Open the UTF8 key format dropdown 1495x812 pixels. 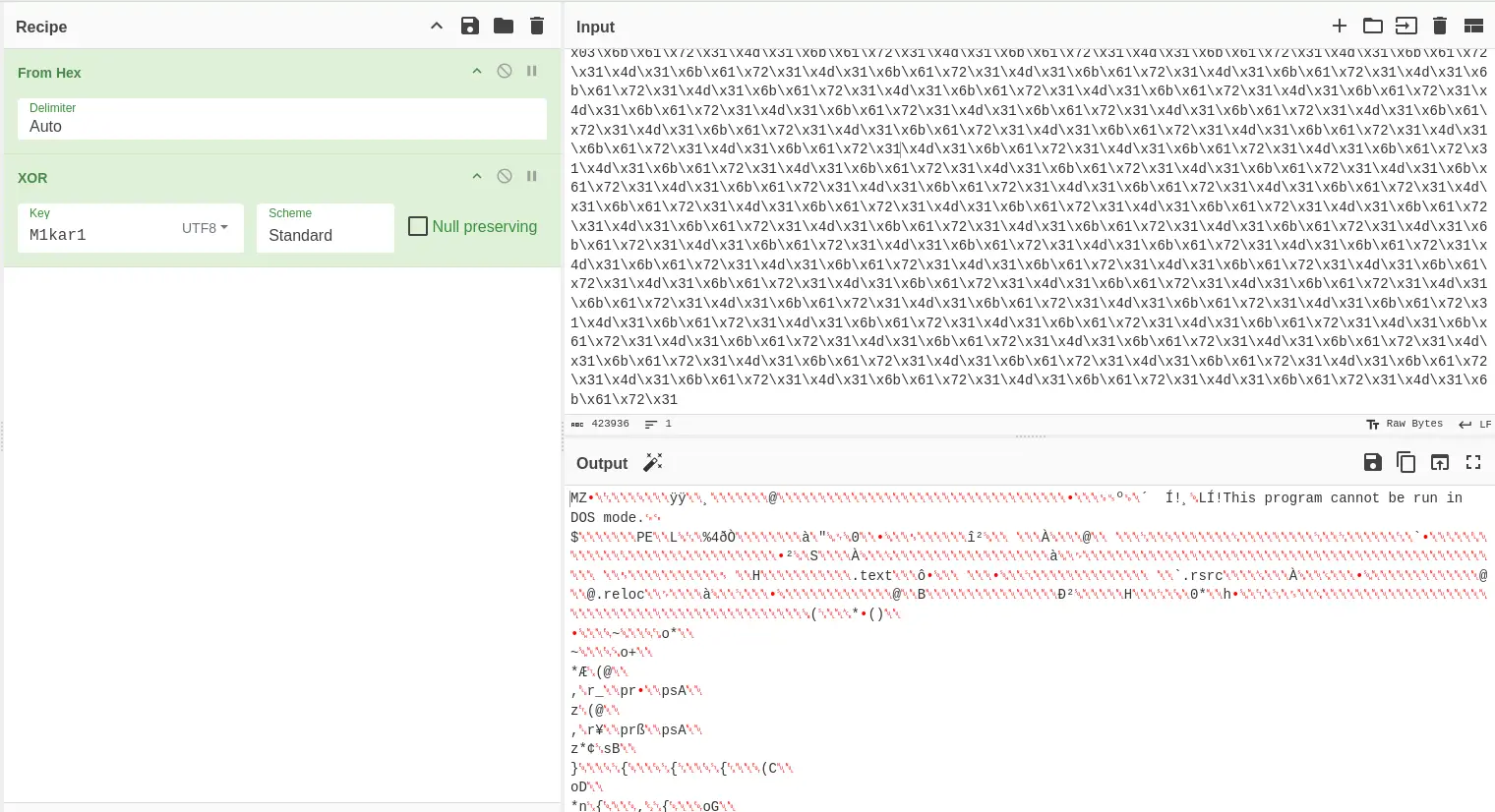tap(205, 228)
